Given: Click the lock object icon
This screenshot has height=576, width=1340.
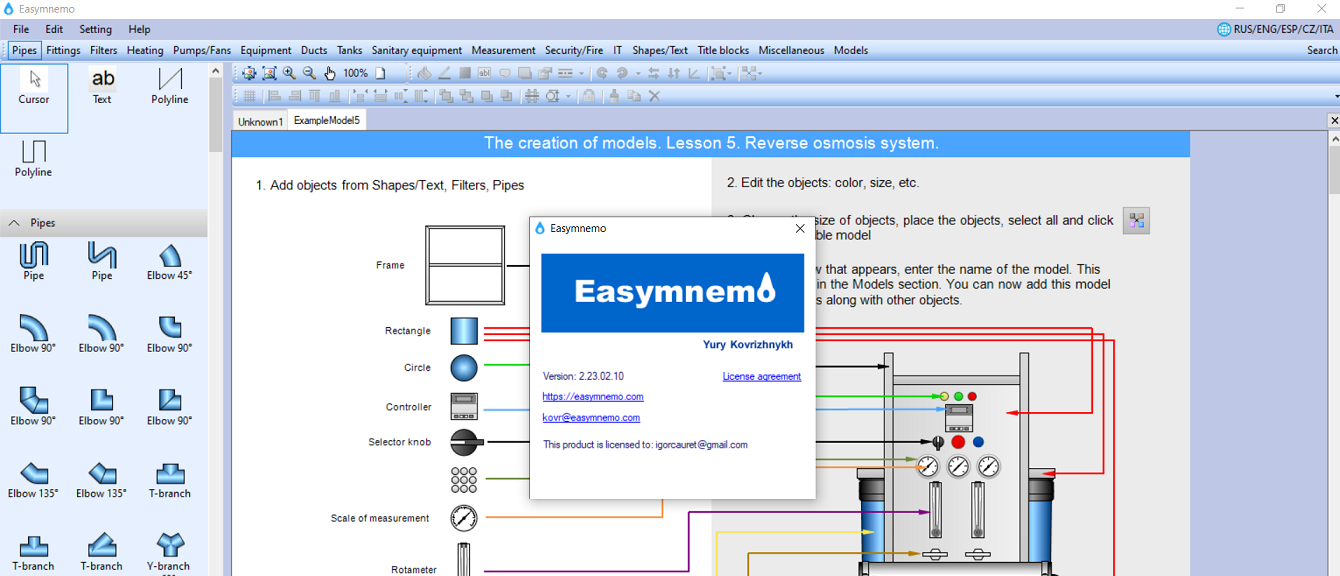Looking at the screenshot, I should (589, 96).
